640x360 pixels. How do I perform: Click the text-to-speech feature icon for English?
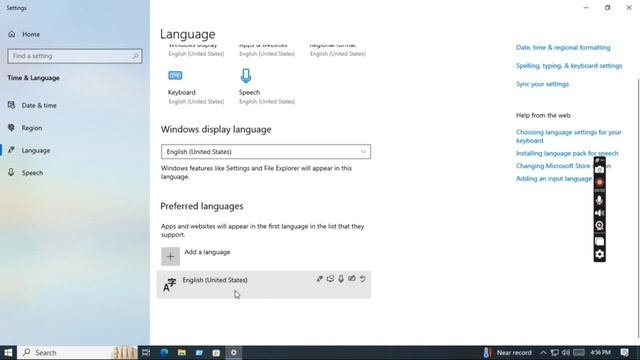click(x=330, y=279)
